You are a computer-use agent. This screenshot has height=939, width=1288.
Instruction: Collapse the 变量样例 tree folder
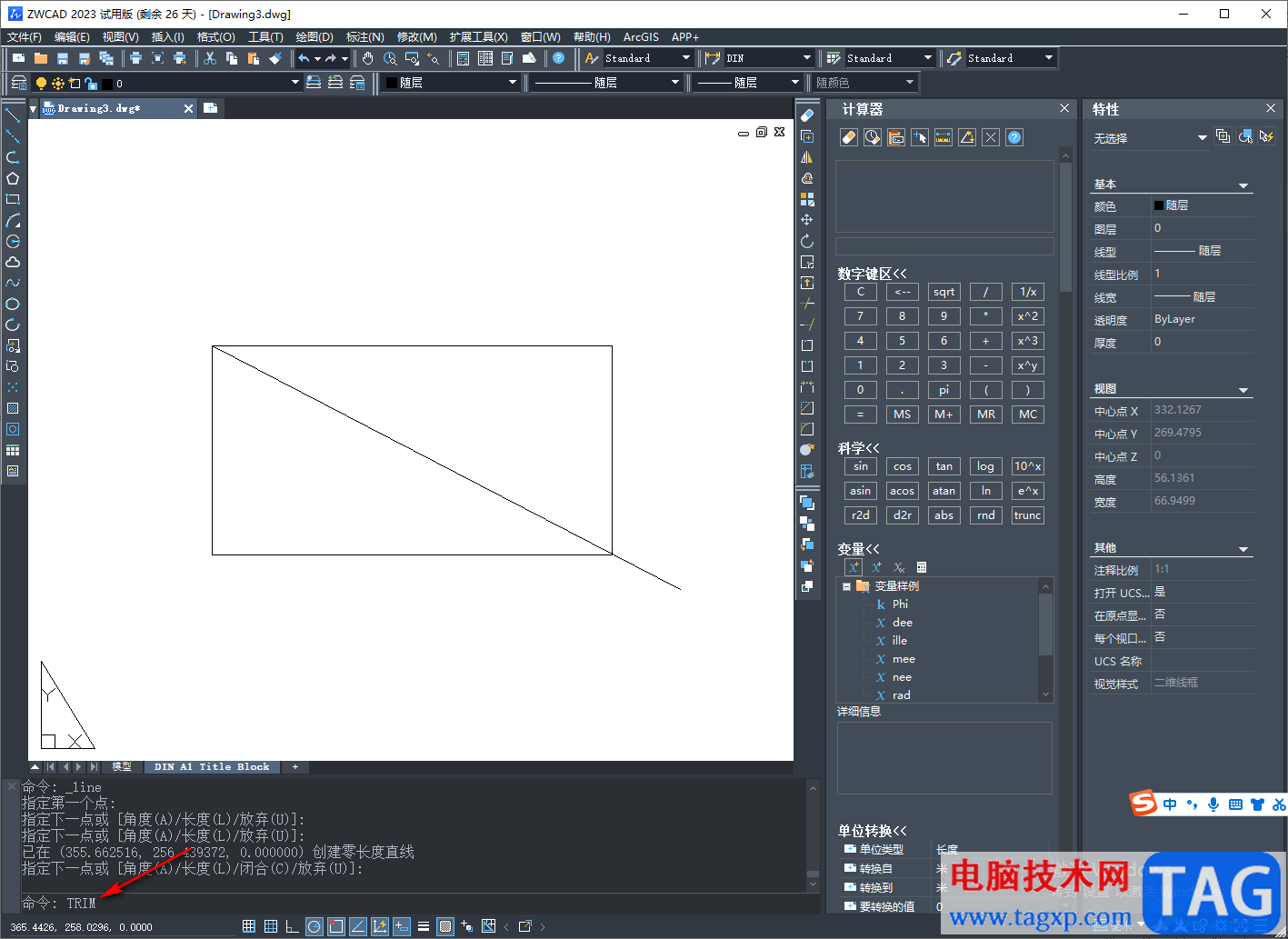[x=846, y=586]
